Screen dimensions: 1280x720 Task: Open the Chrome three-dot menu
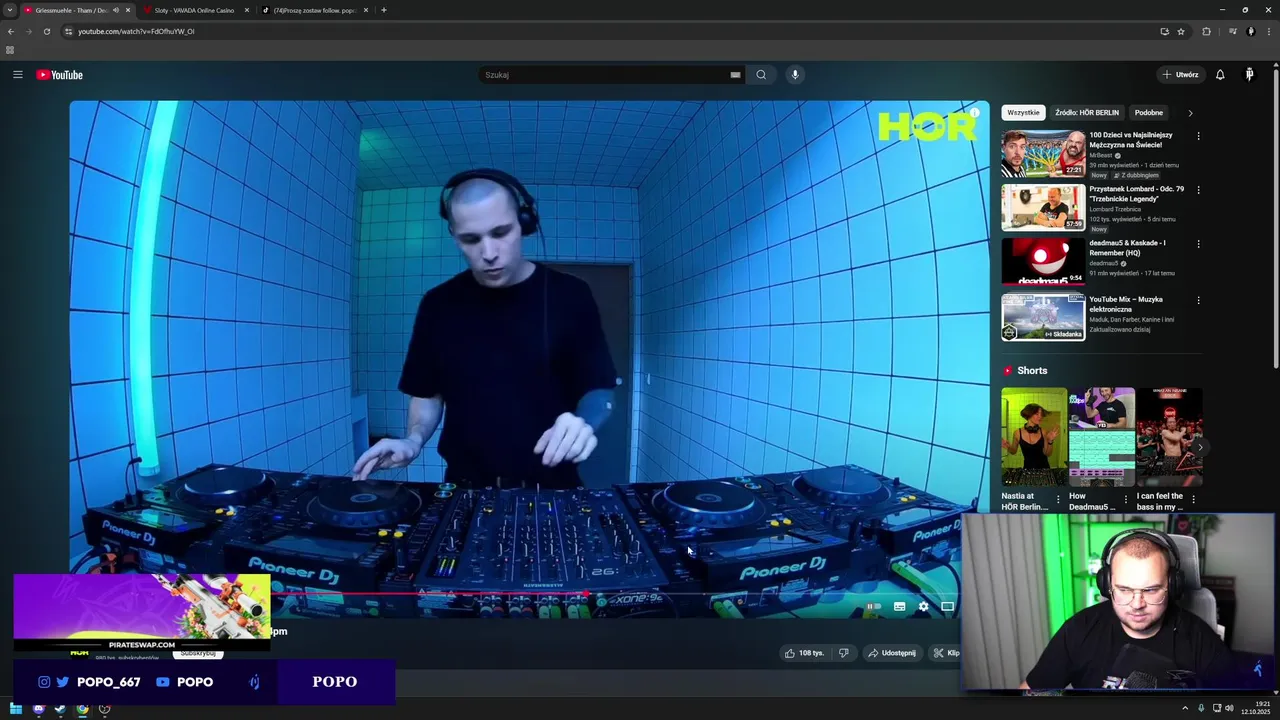1268,31
